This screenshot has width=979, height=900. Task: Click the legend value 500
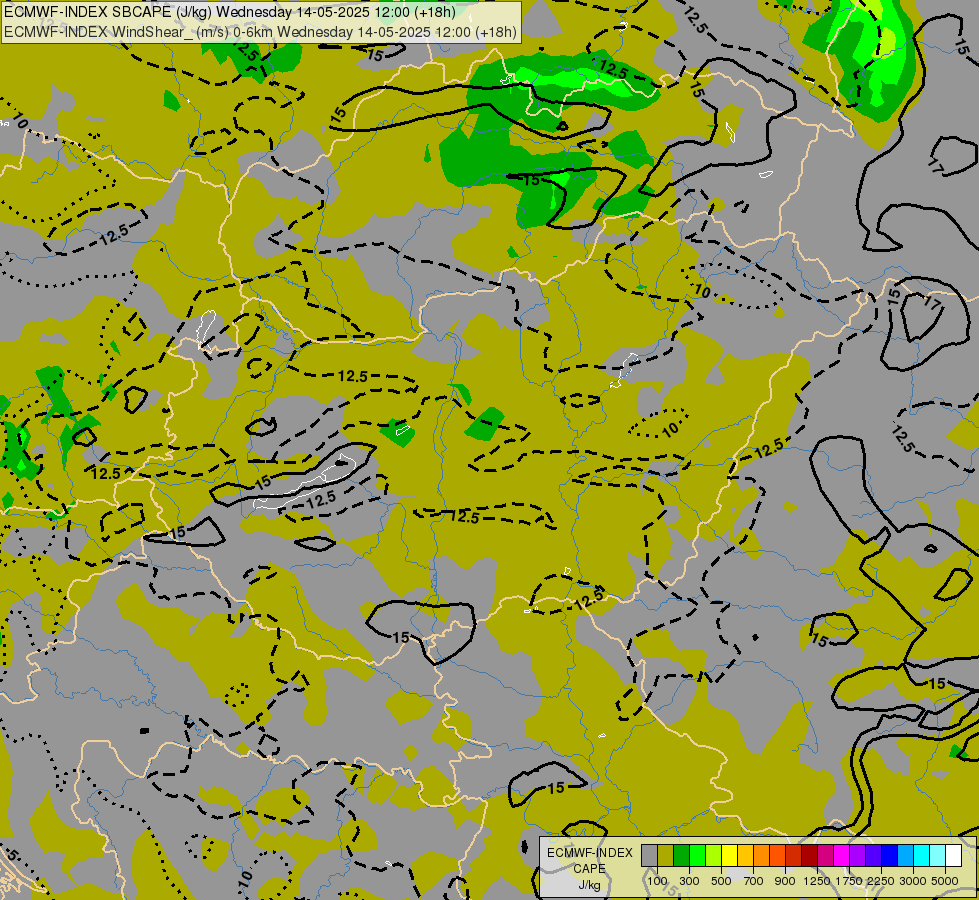721,881
